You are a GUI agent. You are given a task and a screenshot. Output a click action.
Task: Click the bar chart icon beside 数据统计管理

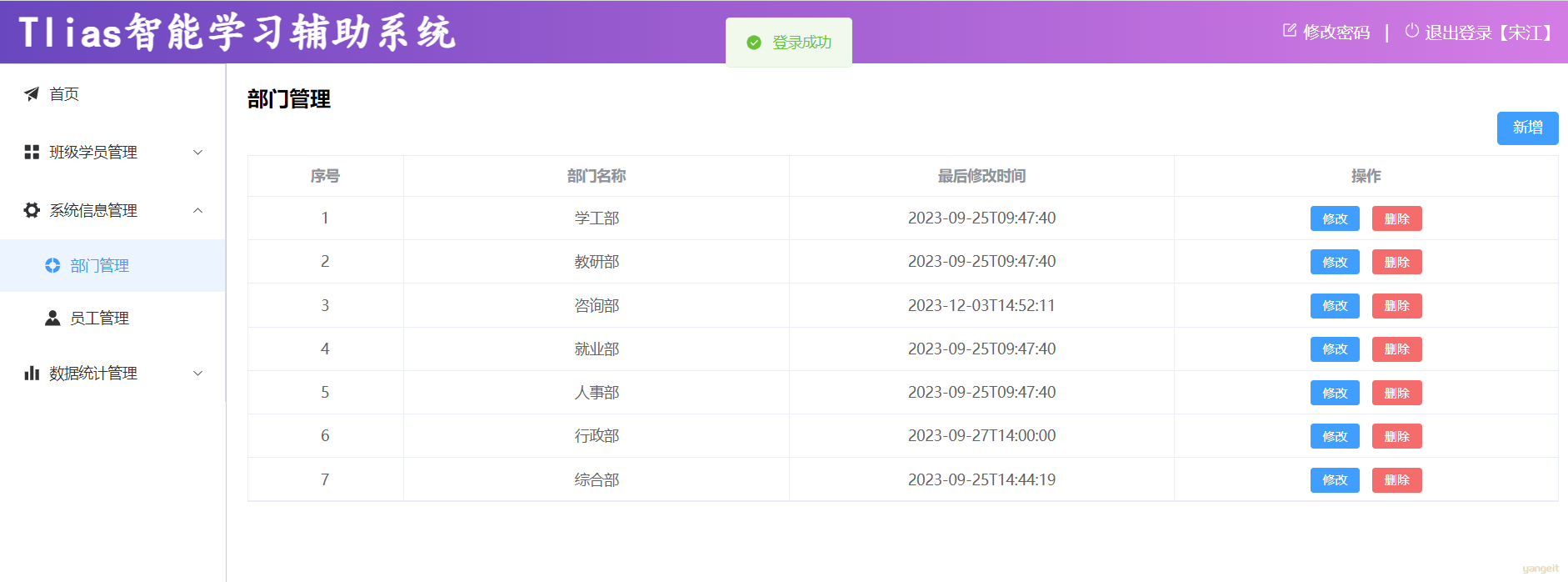coord(32,373)
